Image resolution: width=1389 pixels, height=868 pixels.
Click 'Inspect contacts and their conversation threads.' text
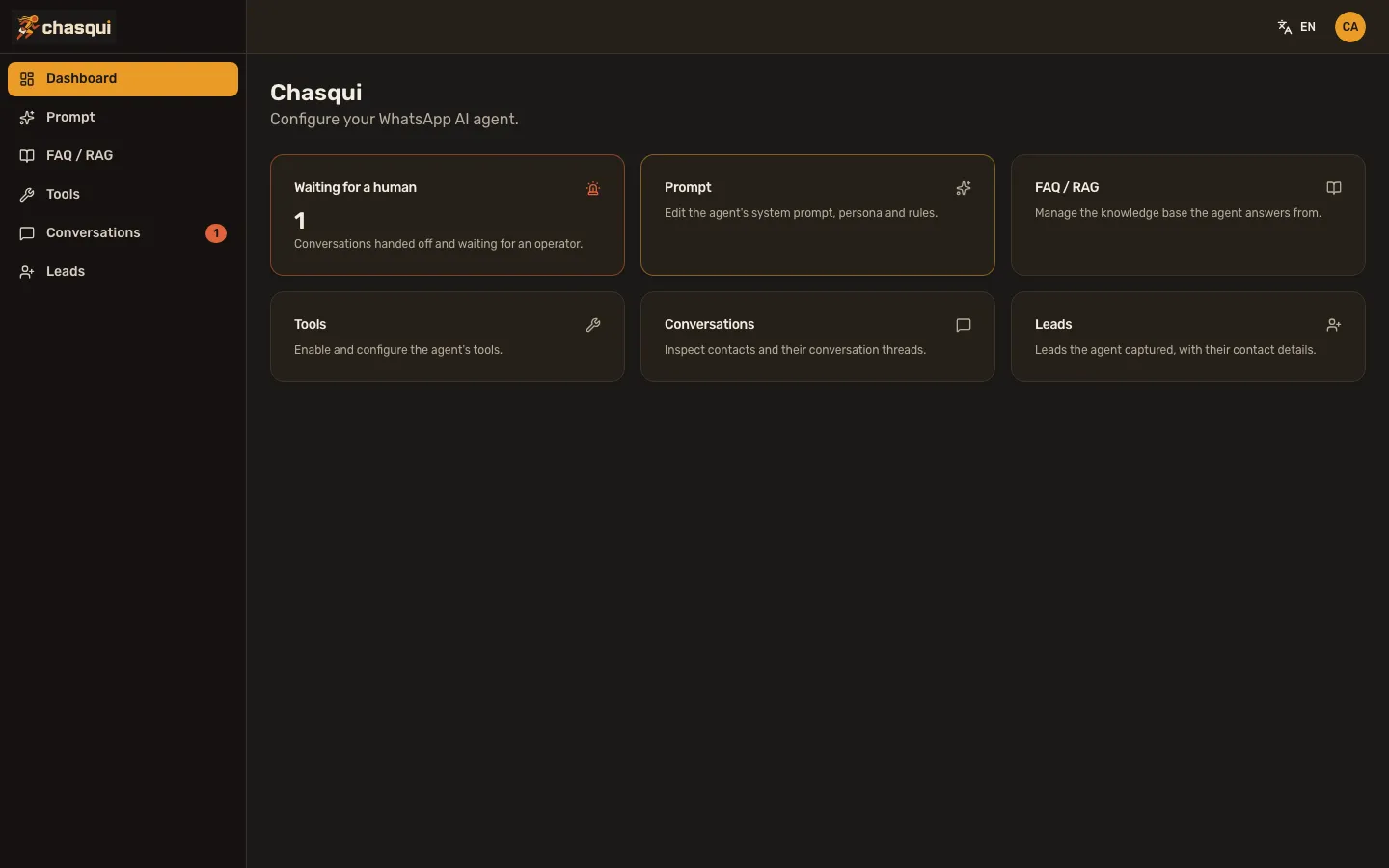[796, 350]
